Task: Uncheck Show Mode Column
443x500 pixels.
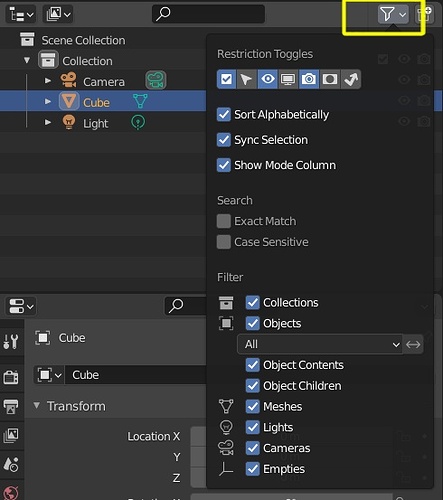Action: pos(224,165)
